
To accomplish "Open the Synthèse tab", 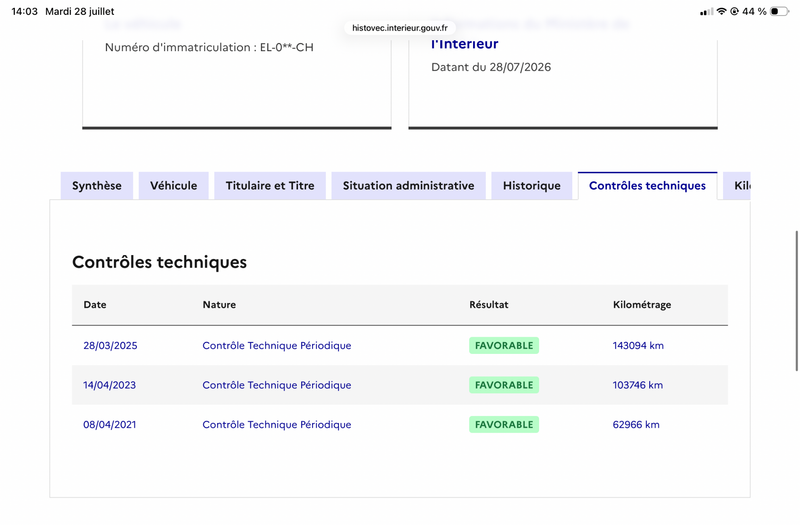I will (x=96, y=186).
